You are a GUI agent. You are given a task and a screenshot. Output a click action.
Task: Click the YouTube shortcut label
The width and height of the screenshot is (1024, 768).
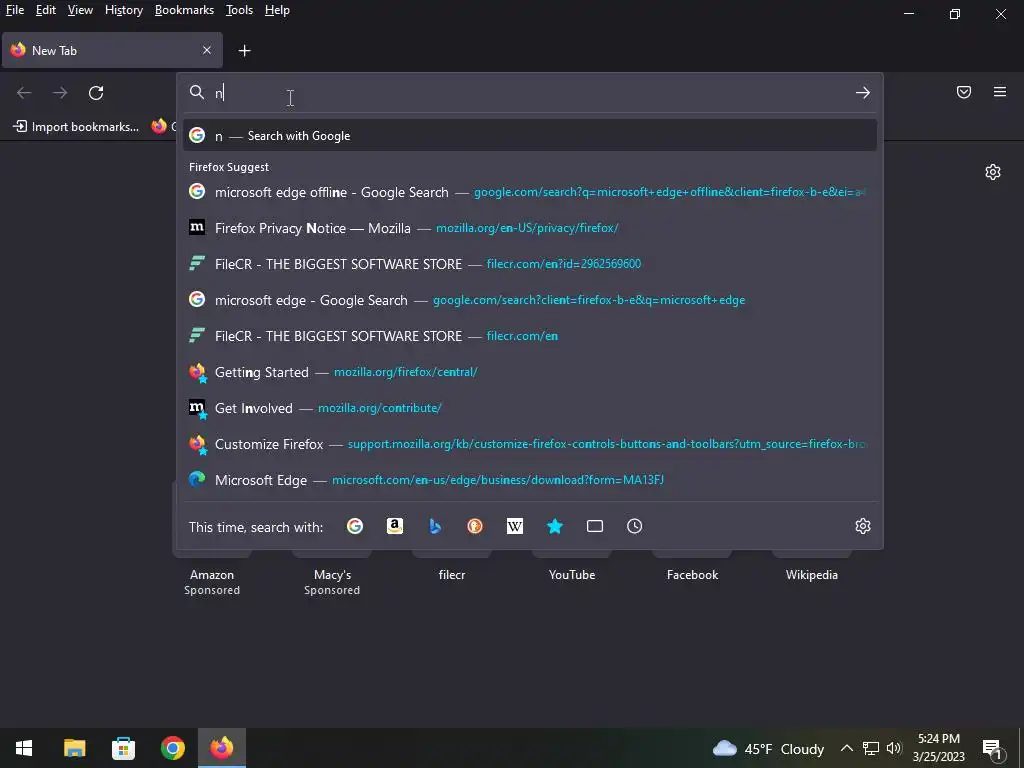pos(572,575)
